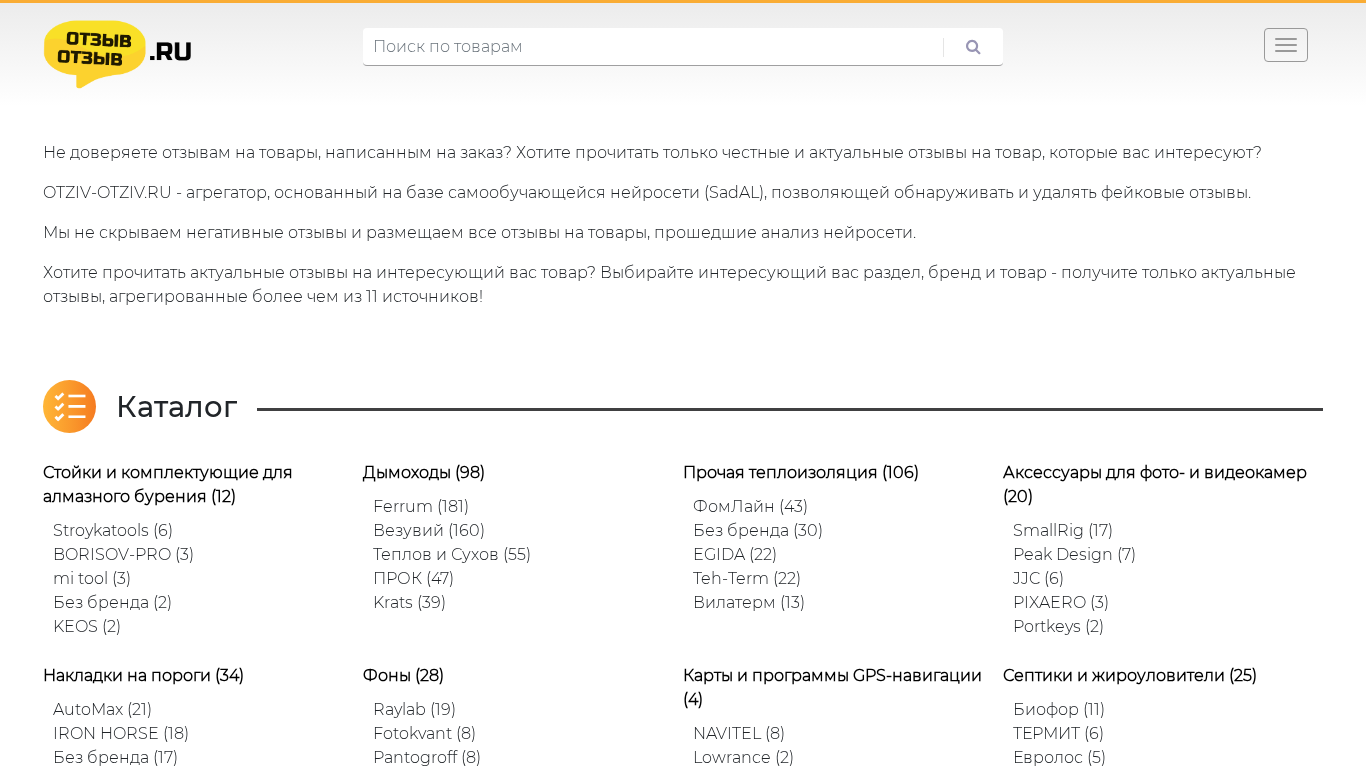Open brand Stroykatools (6)
The width and height of the screenshot is (1366, 768).
pyautogui.click(x=113, y=530)
